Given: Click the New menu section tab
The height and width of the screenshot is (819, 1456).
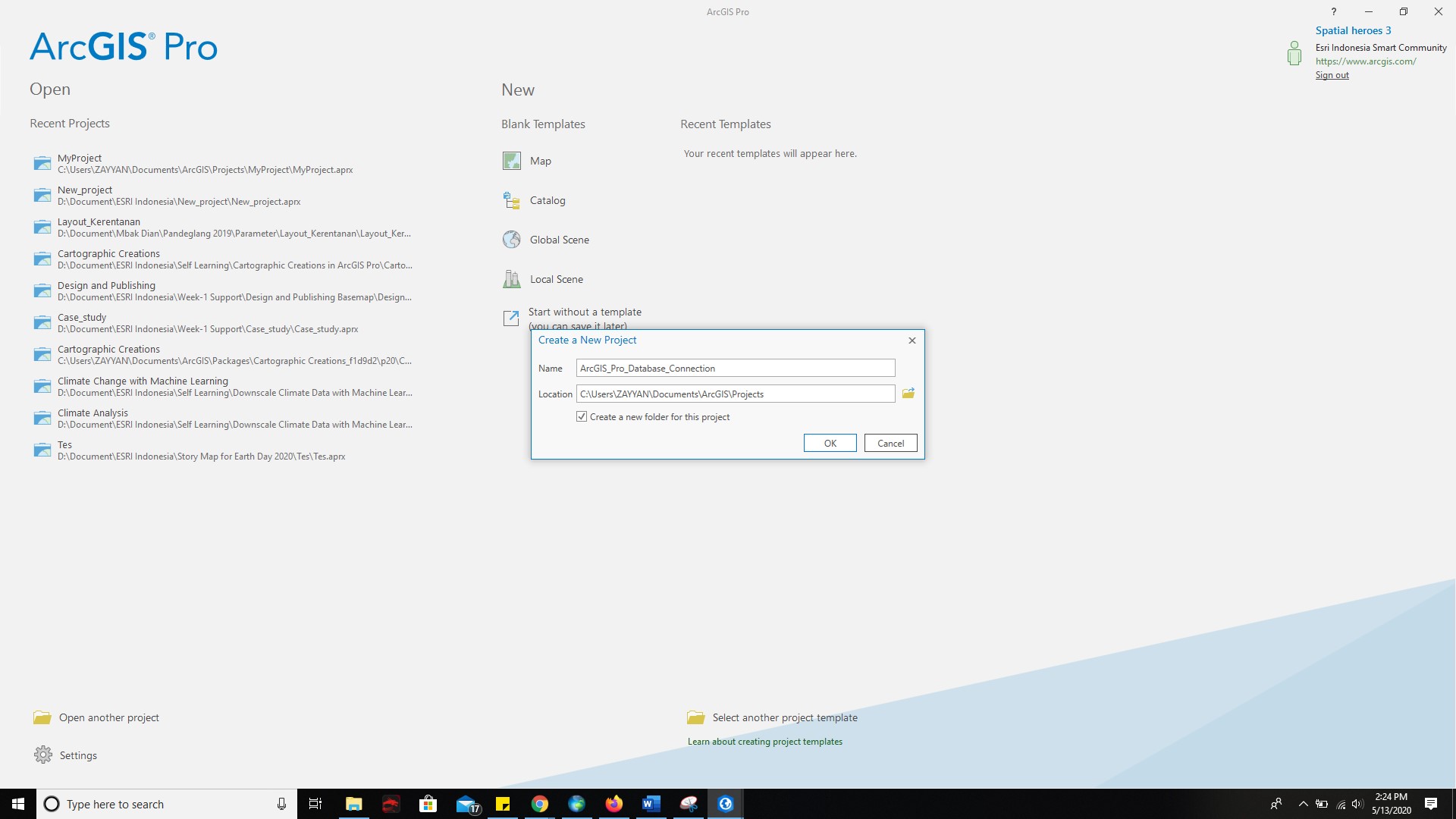Looking at the screenshot, I should [518, 89].
